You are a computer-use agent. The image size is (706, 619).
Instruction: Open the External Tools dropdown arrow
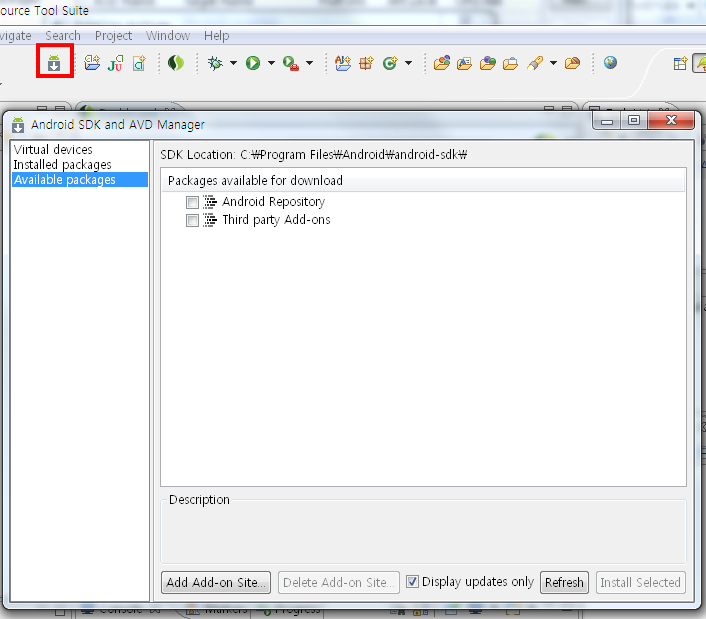click(x=309, y=63)
